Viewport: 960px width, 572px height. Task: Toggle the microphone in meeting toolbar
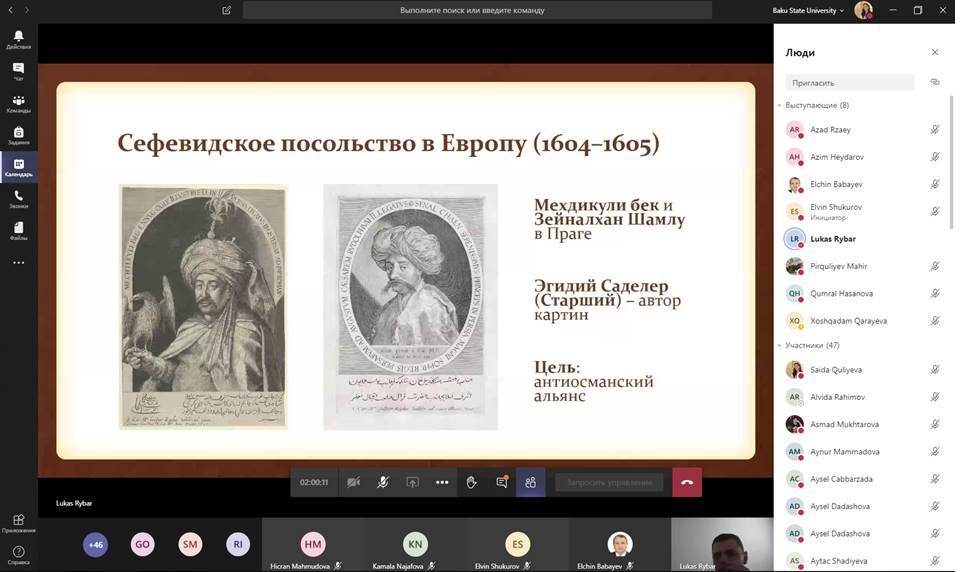point(383,483)
